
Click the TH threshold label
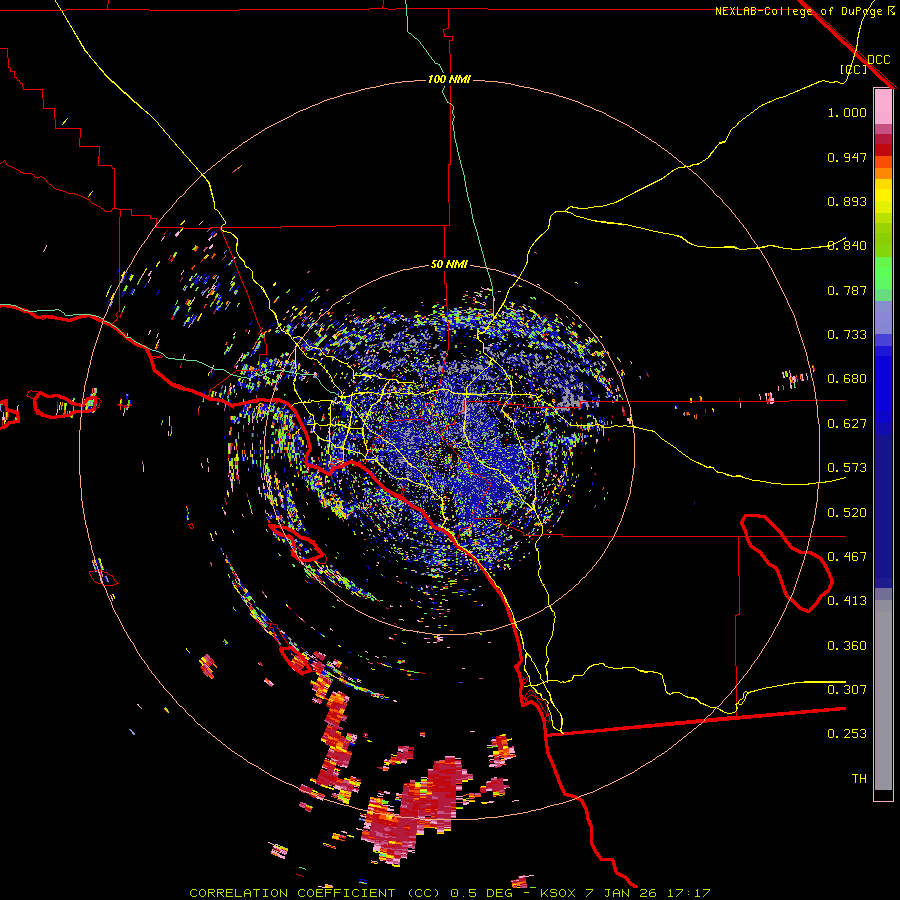859,779
